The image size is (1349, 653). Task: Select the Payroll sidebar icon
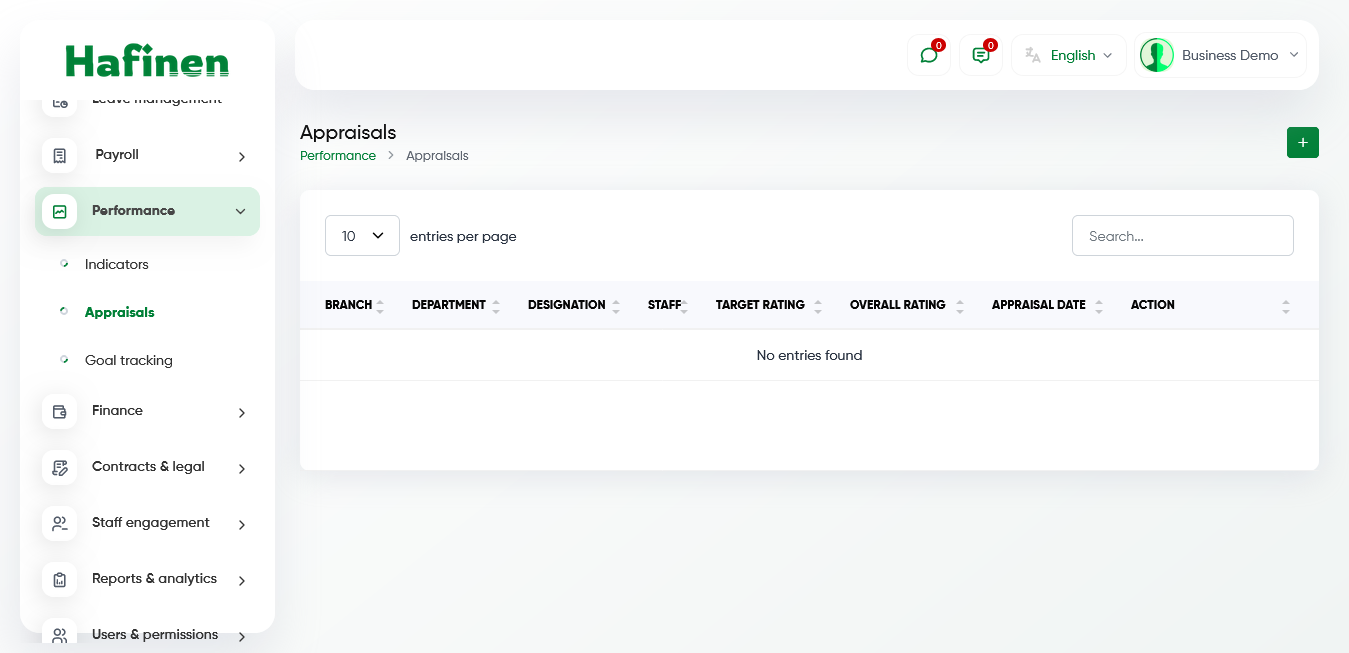(60, 155)
